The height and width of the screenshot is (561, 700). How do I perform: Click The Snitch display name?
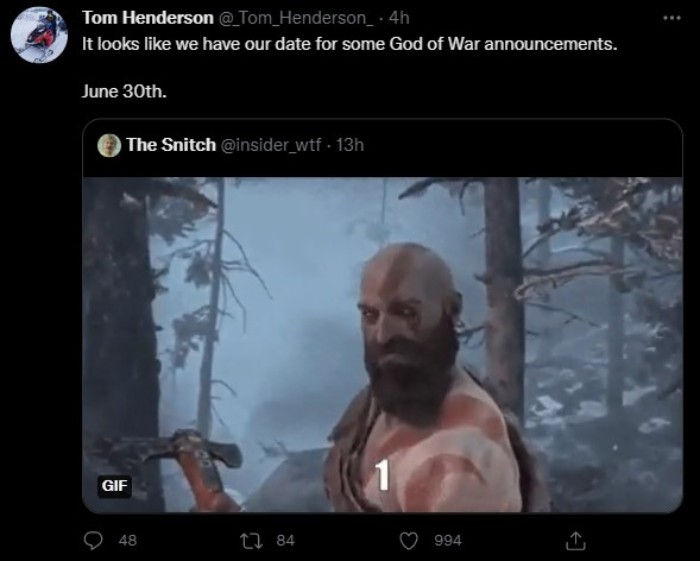171,145
